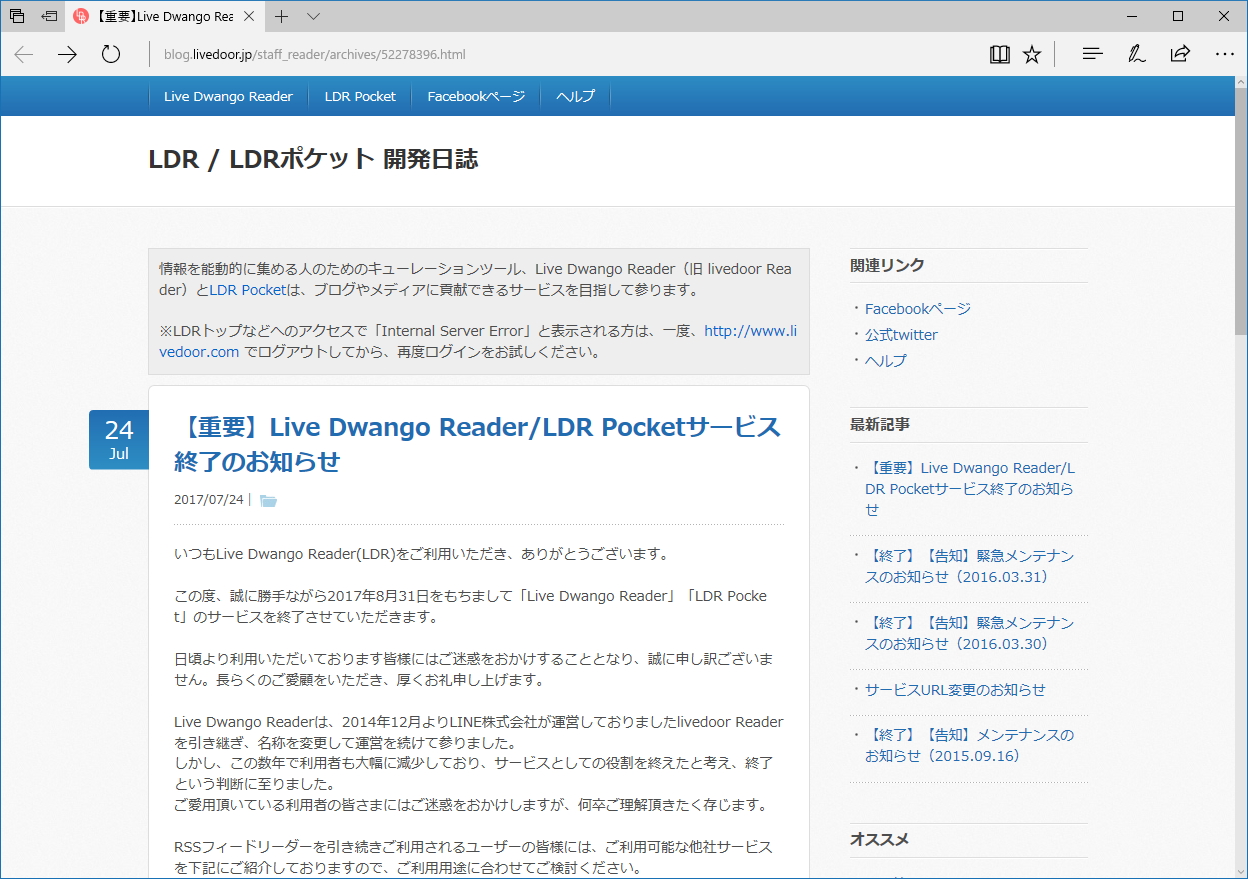
Task: Follow the http://www.livedoor.com link
Action: [750, 330]
